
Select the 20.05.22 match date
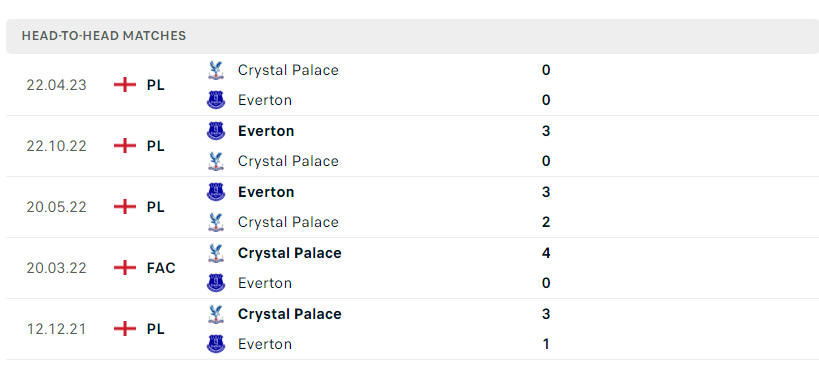56,207
